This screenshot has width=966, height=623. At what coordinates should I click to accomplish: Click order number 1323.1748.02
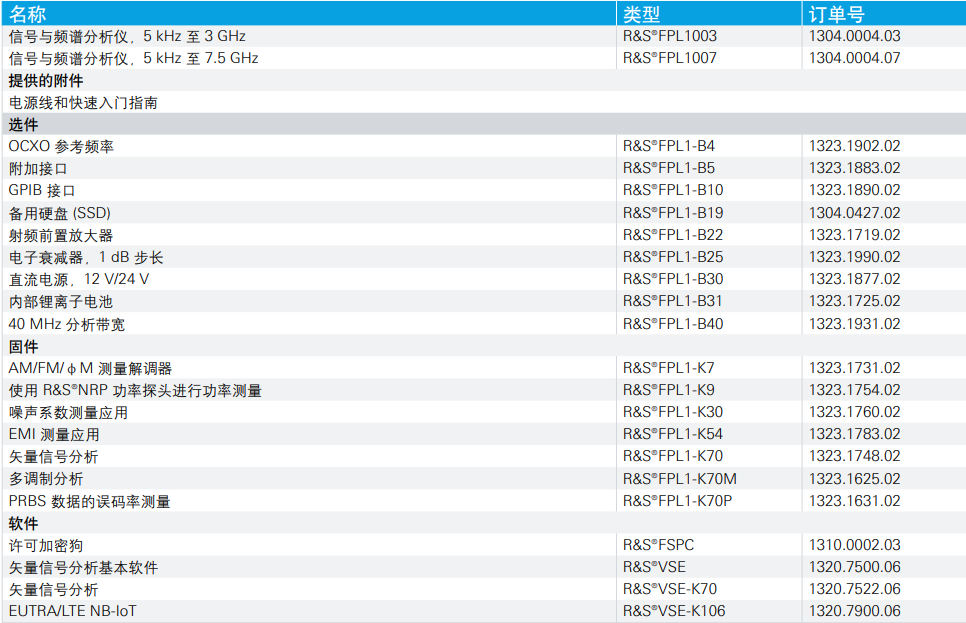point(854,457)
